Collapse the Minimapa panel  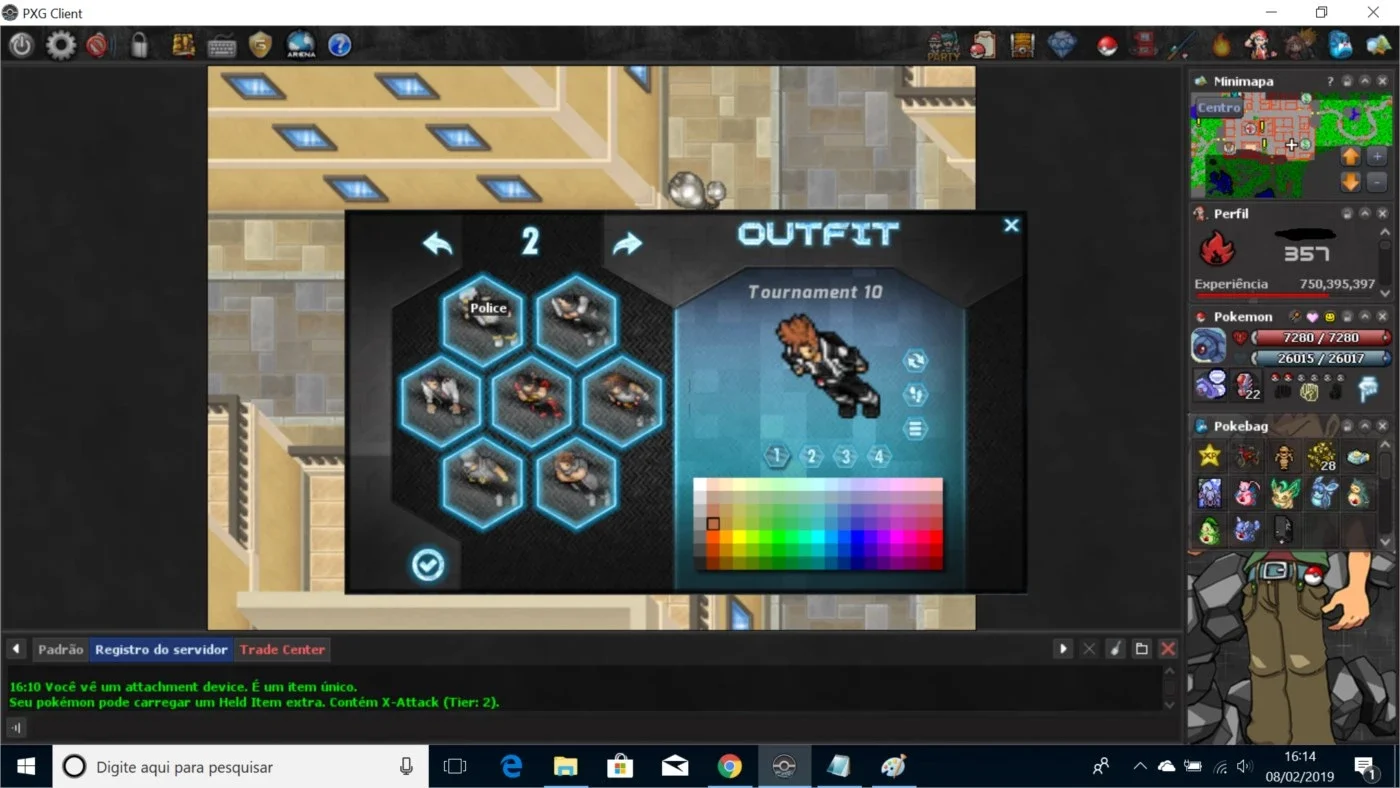(1365, 81)
